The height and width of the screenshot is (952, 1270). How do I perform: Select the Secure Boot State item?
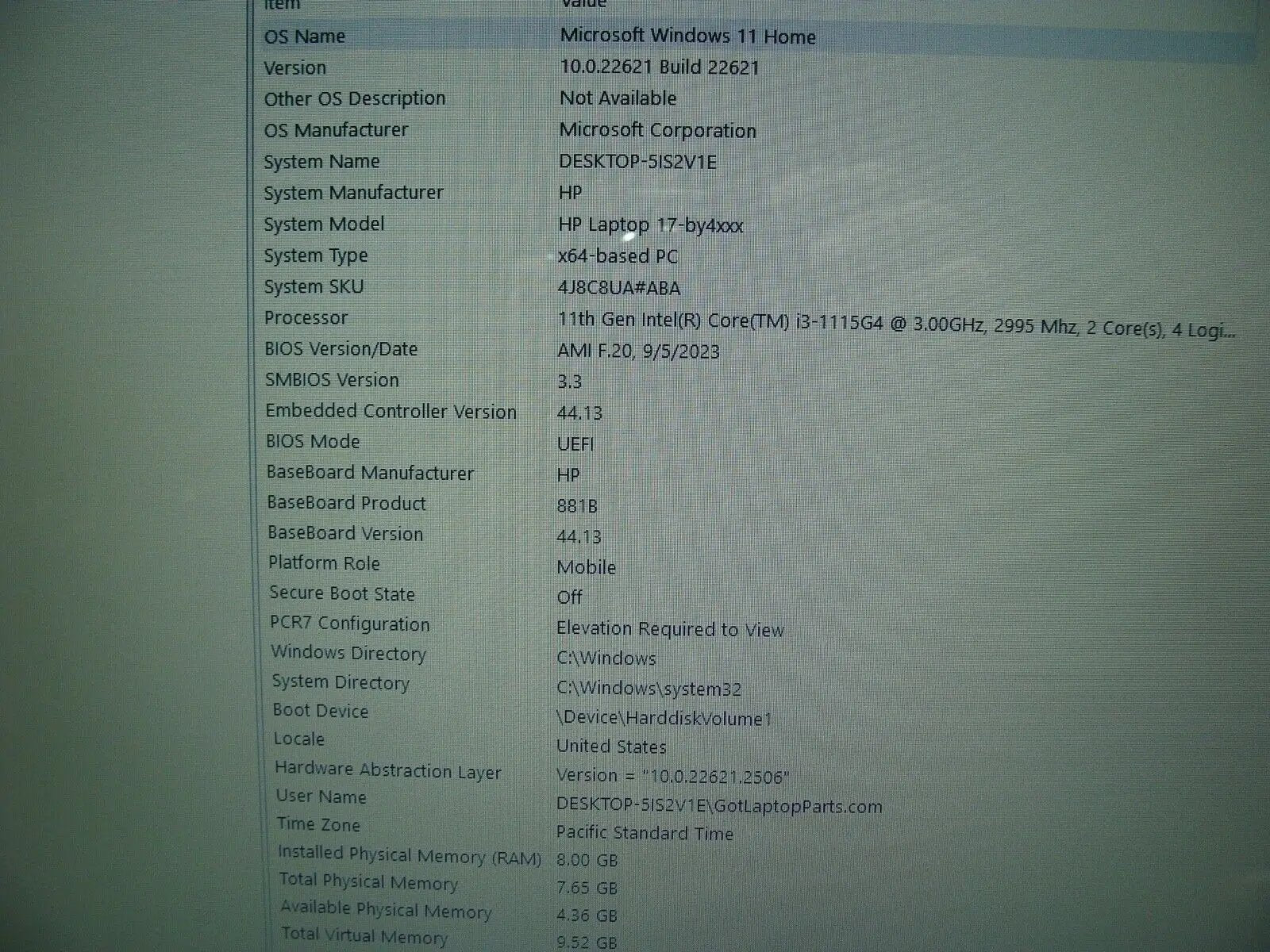coord(342,593)
